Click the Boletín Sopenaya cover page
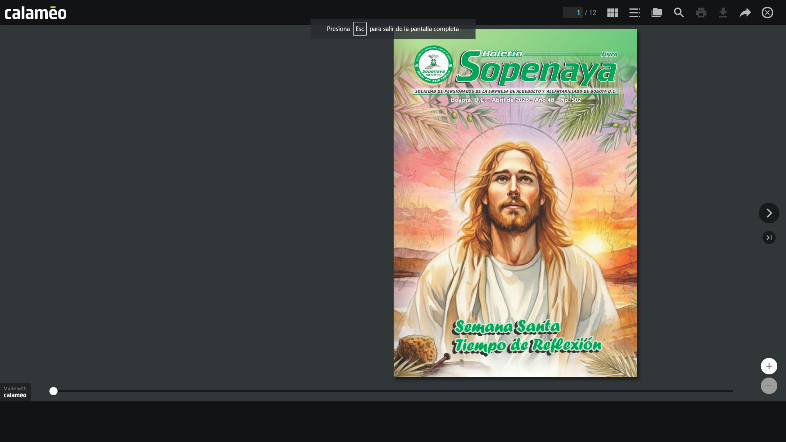Viewport: 786px width, 442px height. (515, 220)
